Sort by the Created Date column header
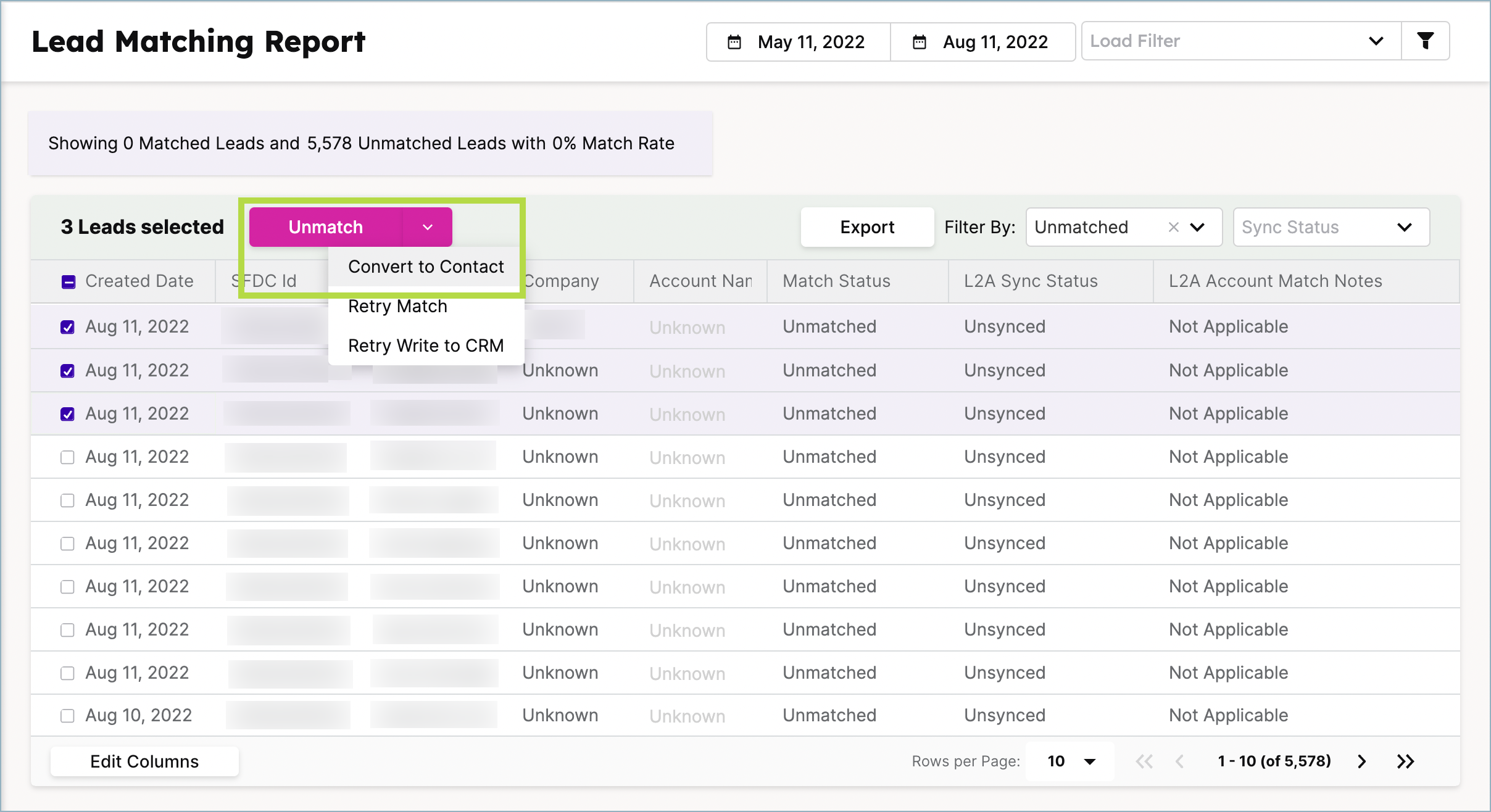Viewport: 1491px width, 812px height. click(139, 281)
